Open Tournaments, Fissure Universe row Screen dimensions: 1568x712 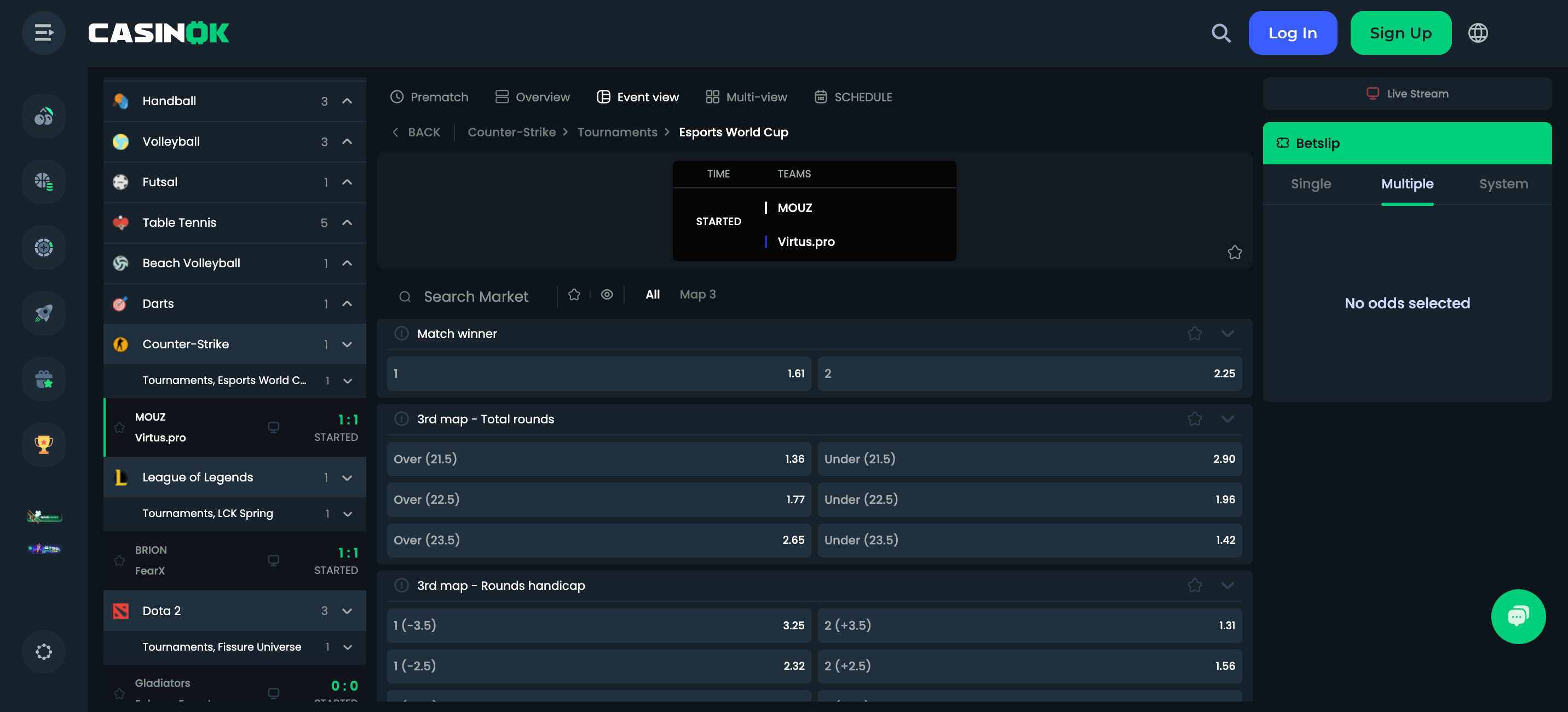coord(235,647)
